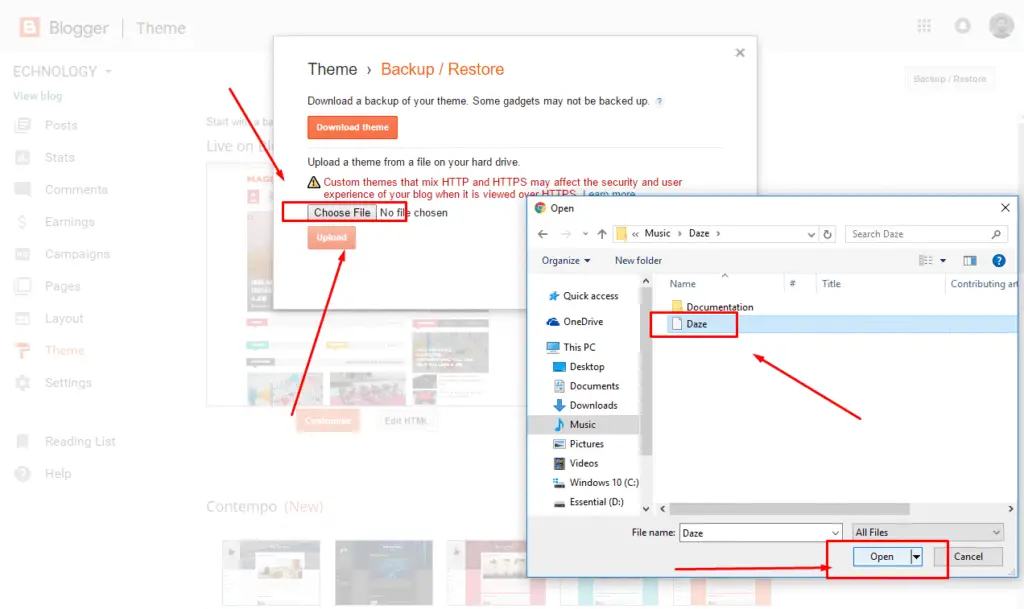Click Choose File button
This screenshot has width=1024, height=609.
point(342,213)
